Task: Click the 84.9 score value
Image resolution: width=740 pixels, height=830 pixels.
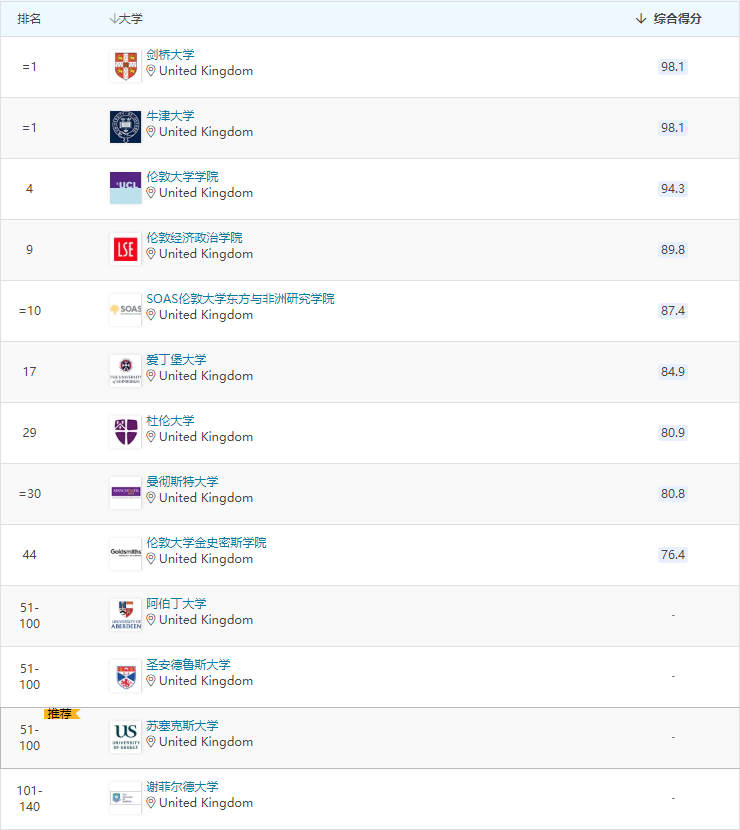Action: (x=673, y=372)
